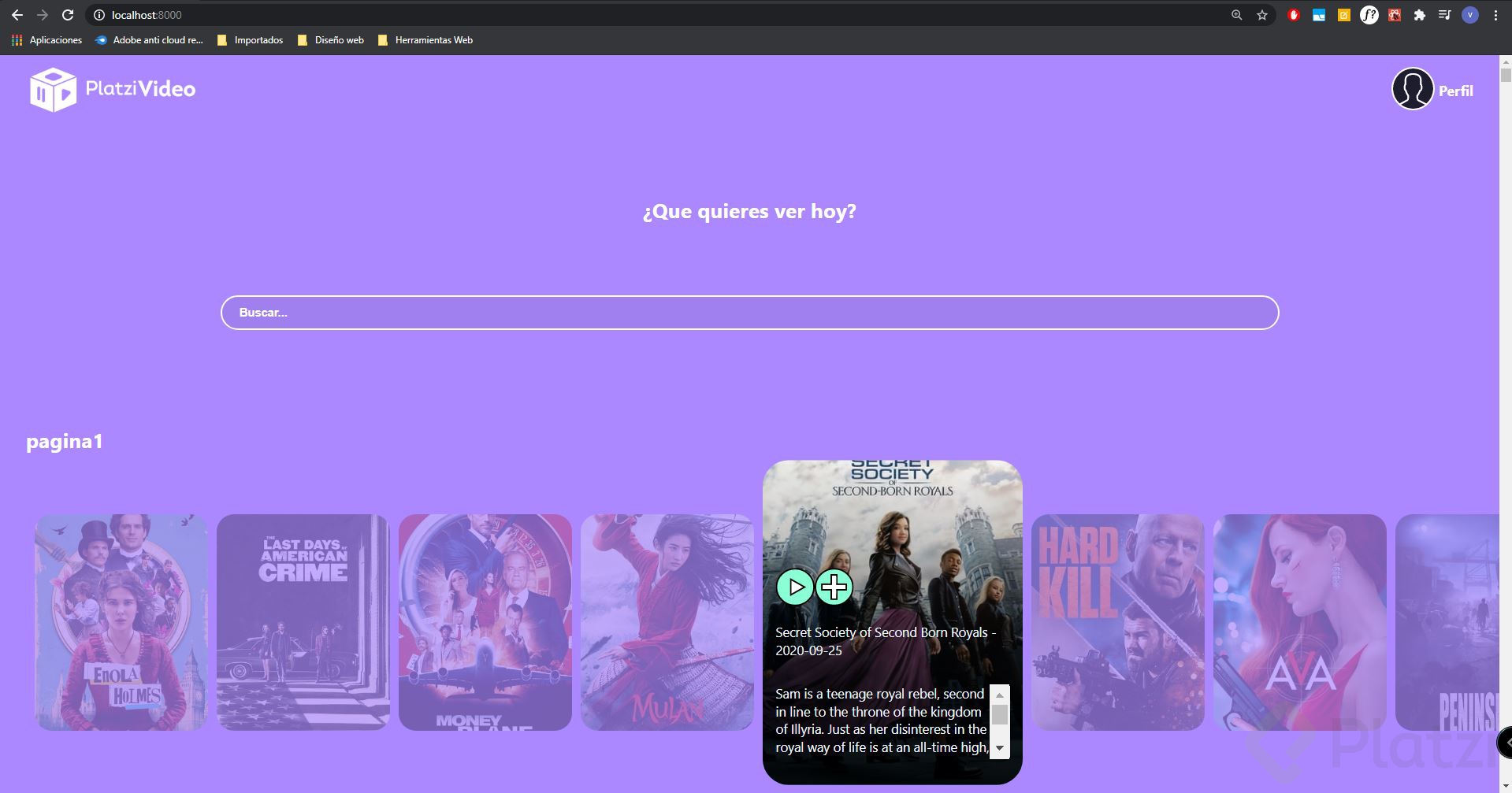Select the Ava movie poster
Viewport: 1512px width, 793px height.
pos(1300,622)
